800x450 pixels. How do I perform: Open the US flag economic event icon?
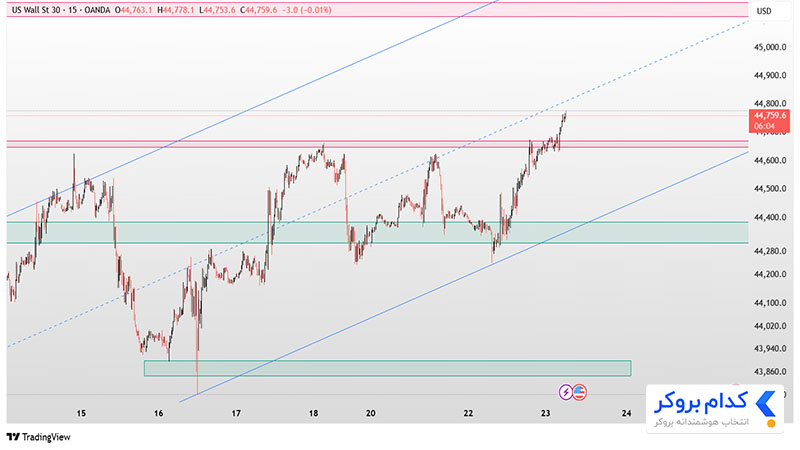point(579,392)
